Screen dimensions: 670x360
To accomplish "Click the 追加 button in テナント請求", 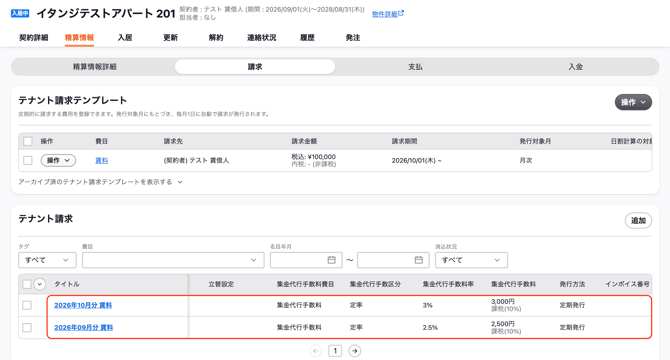I will [x=638, y=220].
